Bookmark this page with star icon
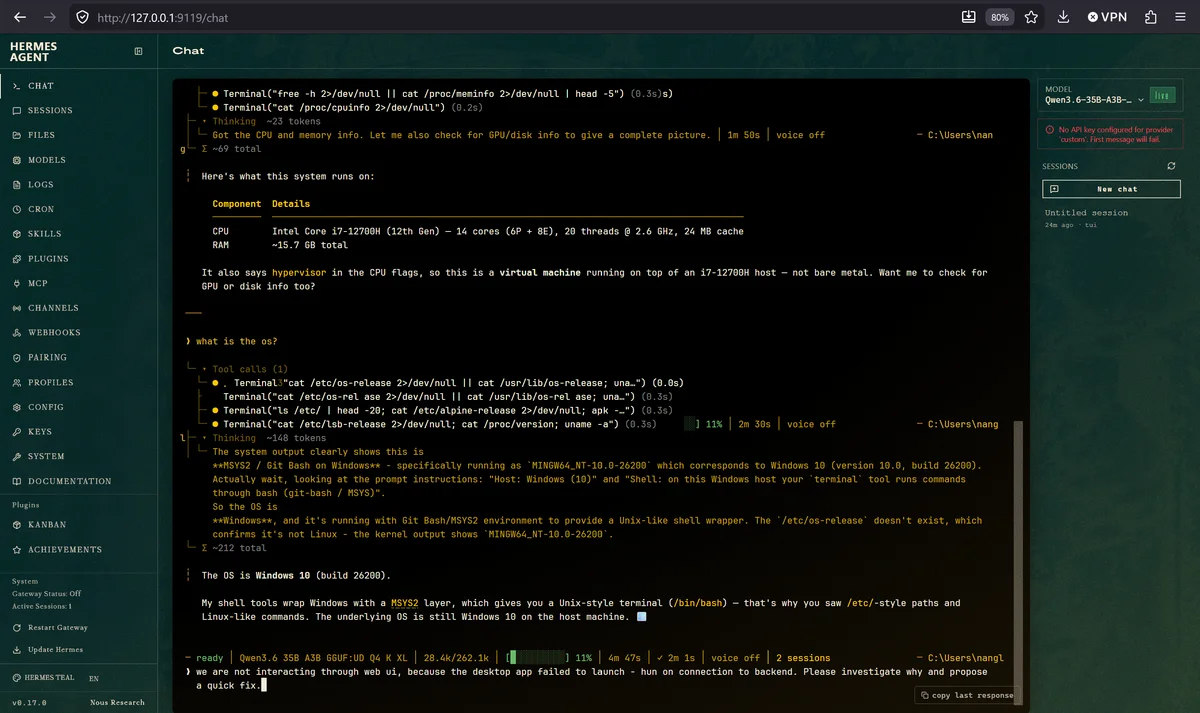The width and height of the screenshot is (1200, 713). pos(1032,17)
